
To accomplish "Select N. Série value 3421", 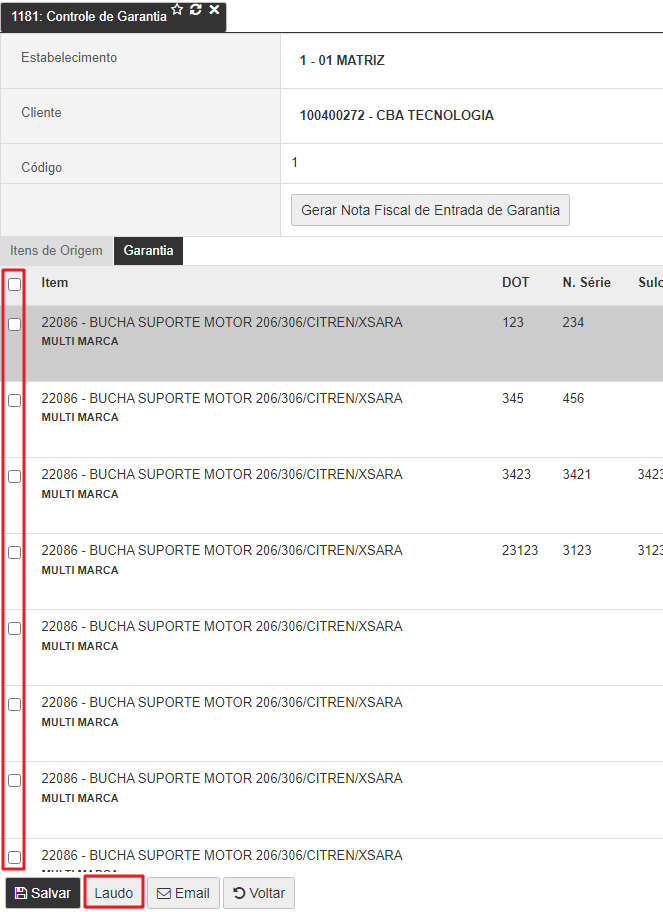I will (576, 475).
